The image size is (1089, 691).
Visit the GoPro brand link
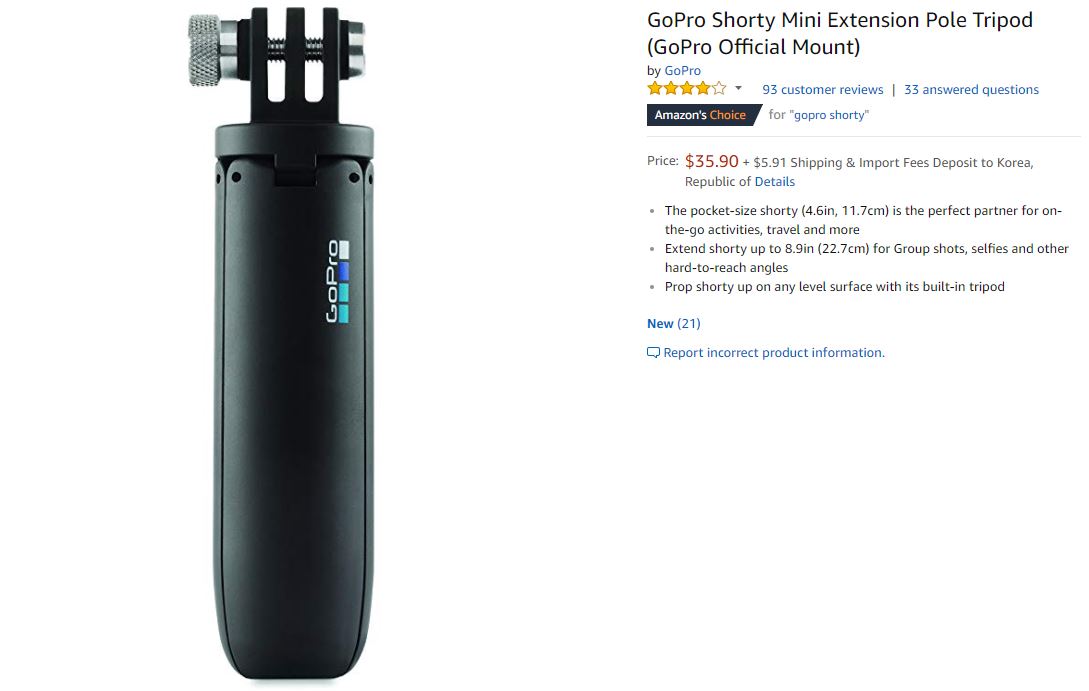682,70
